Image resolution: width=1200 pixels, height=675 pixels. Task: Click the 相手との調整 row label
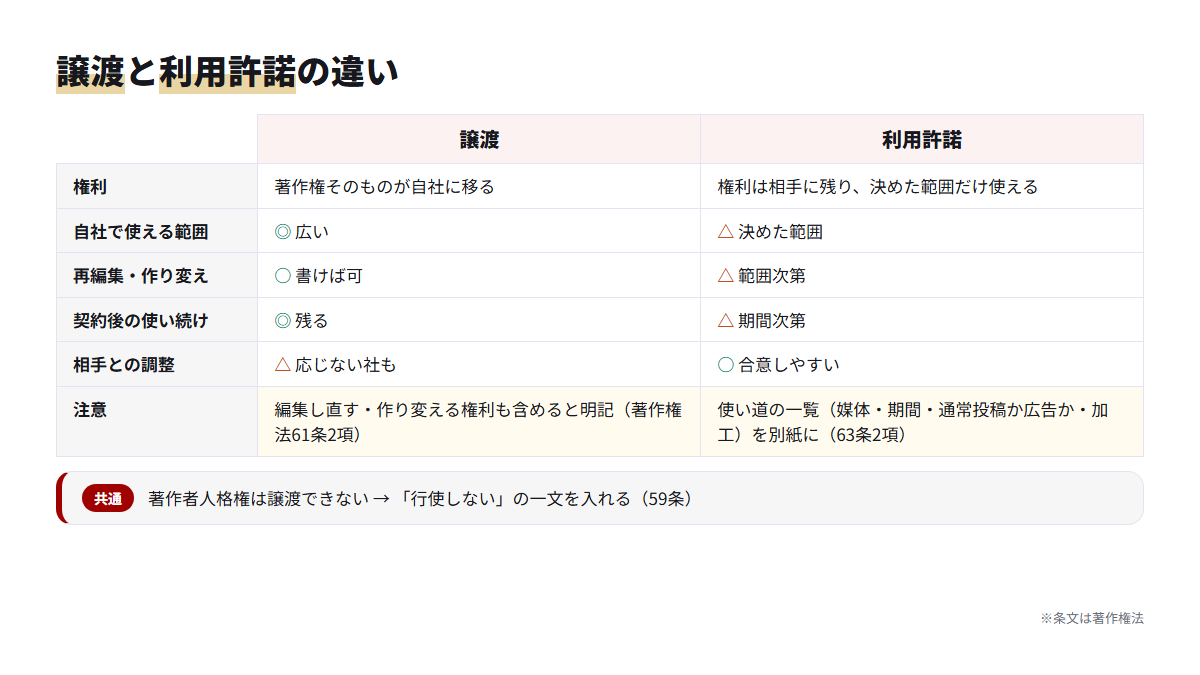[x=157, y=365]
